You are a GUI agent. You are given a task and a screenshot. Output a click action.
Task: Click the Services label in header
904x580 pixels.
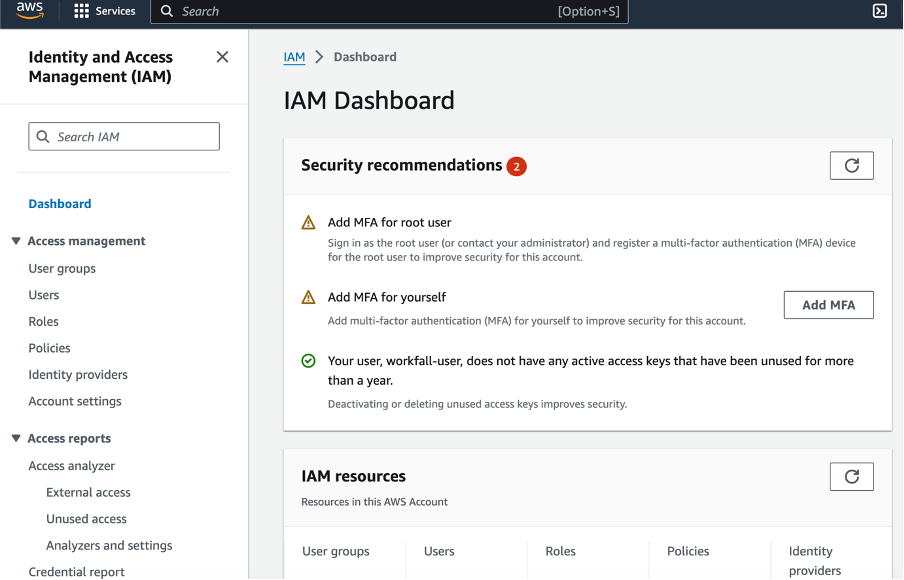[x=115, y=11]
